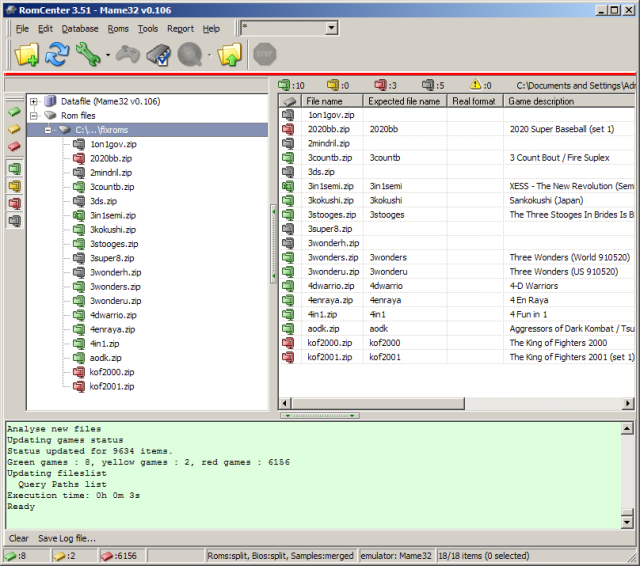Toggle yellow games filter in sidebar

click(x=14, y=129)
